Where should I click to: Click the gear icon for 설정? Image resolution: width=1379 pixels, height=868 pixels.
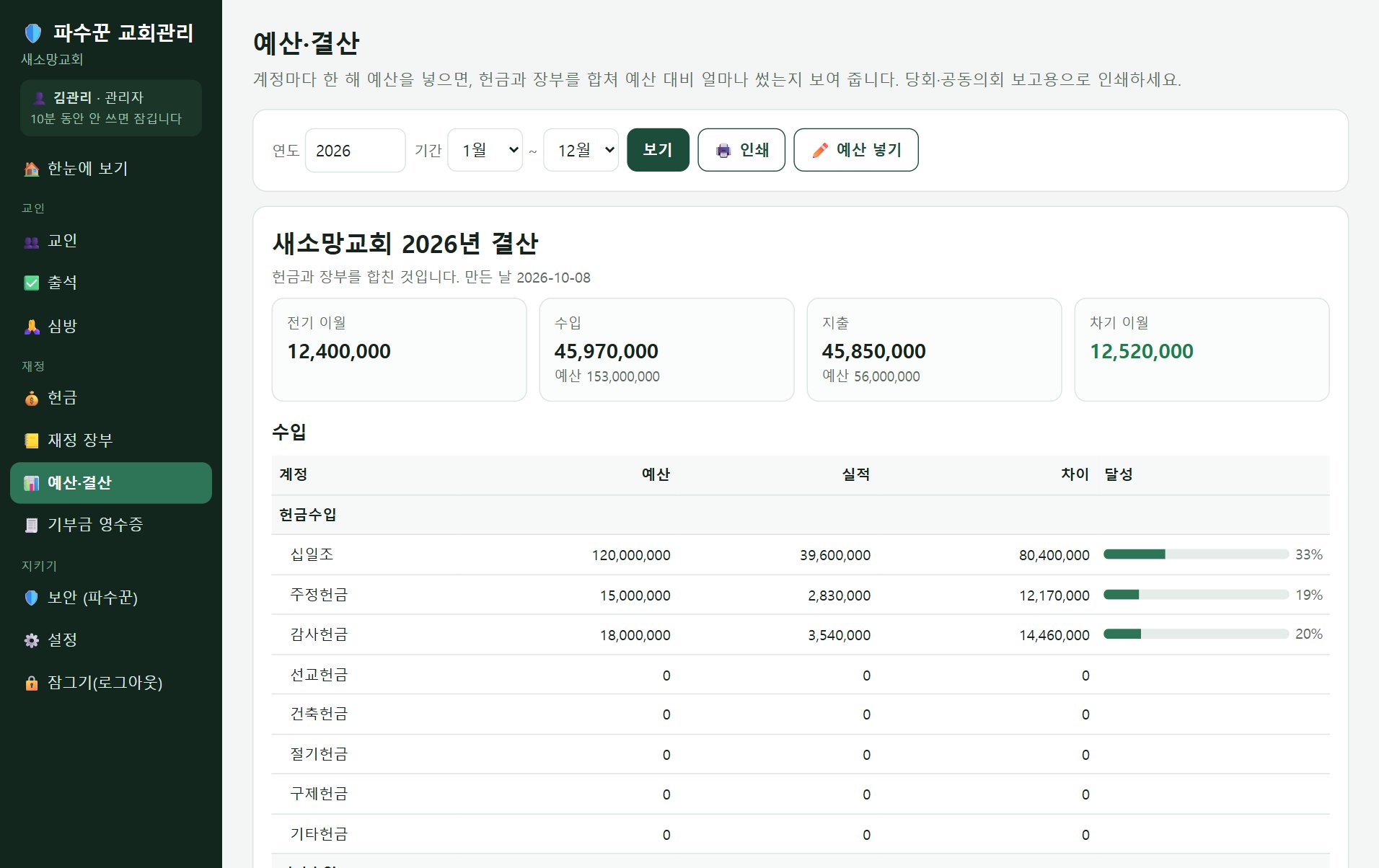click(32, 640)
